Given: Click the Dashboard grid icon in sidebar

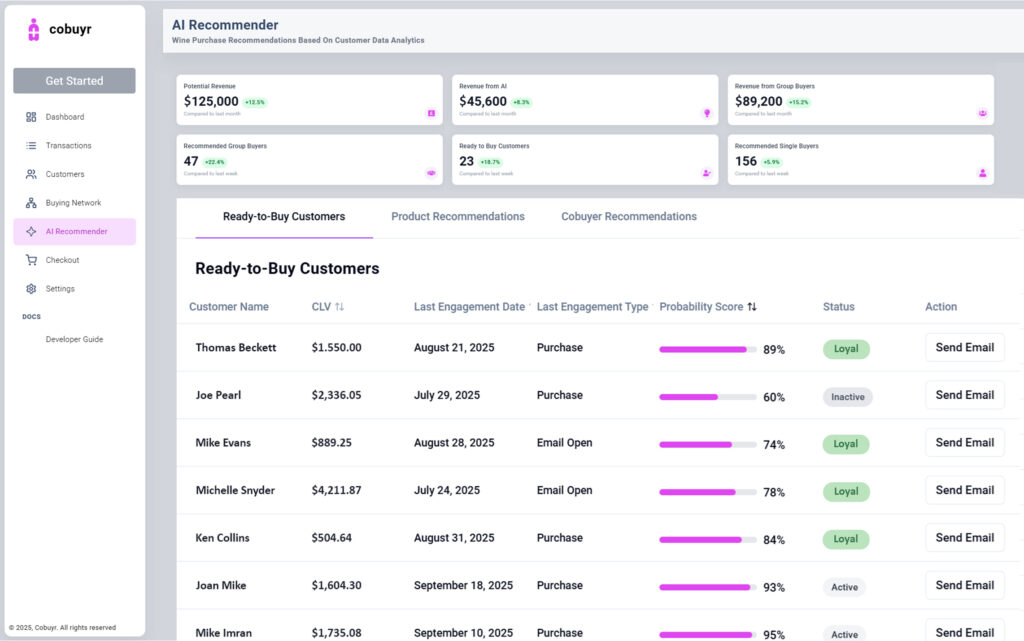Looking at the screenshot, I should click(31, 117).
